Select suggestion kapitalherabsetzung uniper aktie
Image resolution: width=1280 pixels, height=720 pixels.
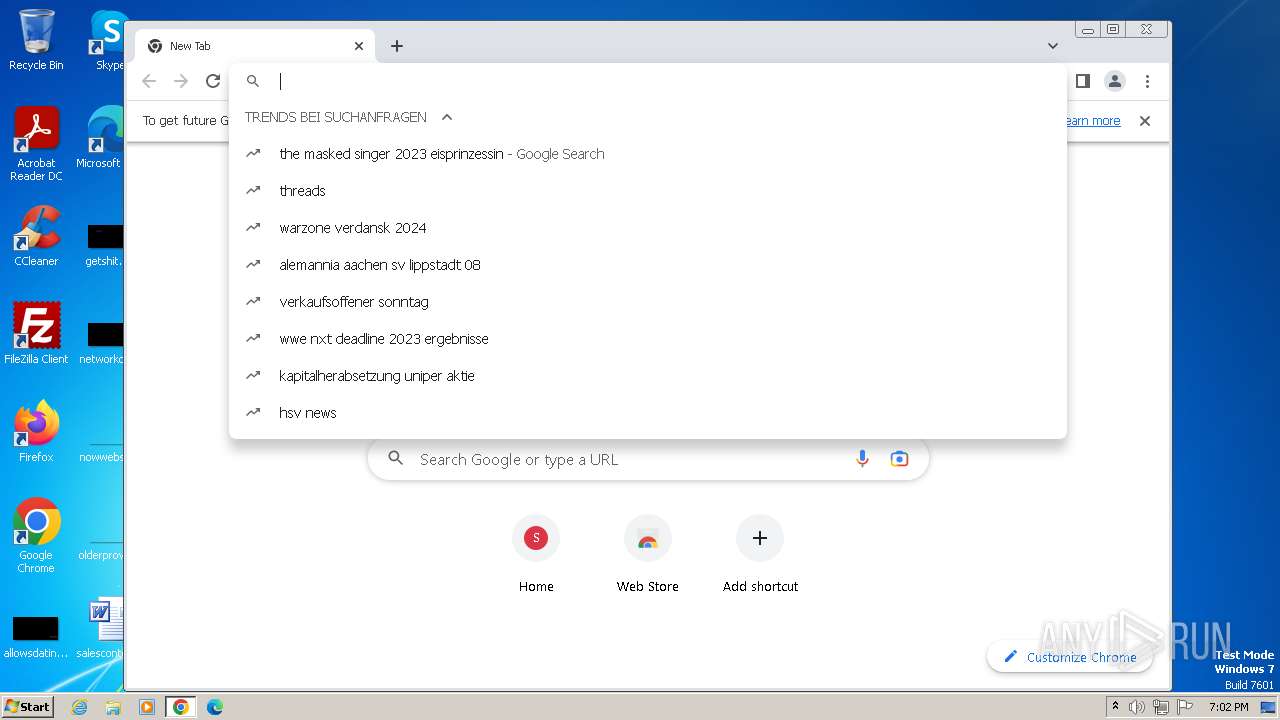648,376
